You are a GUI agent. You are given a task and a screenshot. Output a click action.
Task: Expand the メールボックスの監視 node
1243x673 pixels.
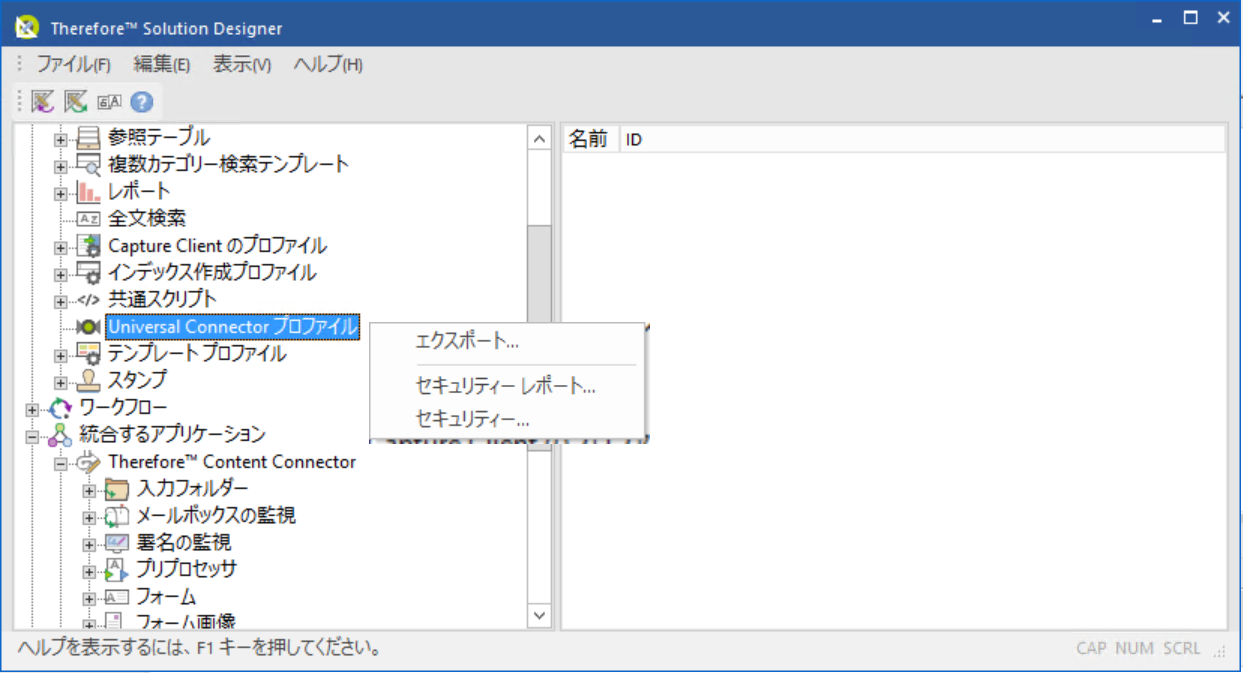click(88, 517)
